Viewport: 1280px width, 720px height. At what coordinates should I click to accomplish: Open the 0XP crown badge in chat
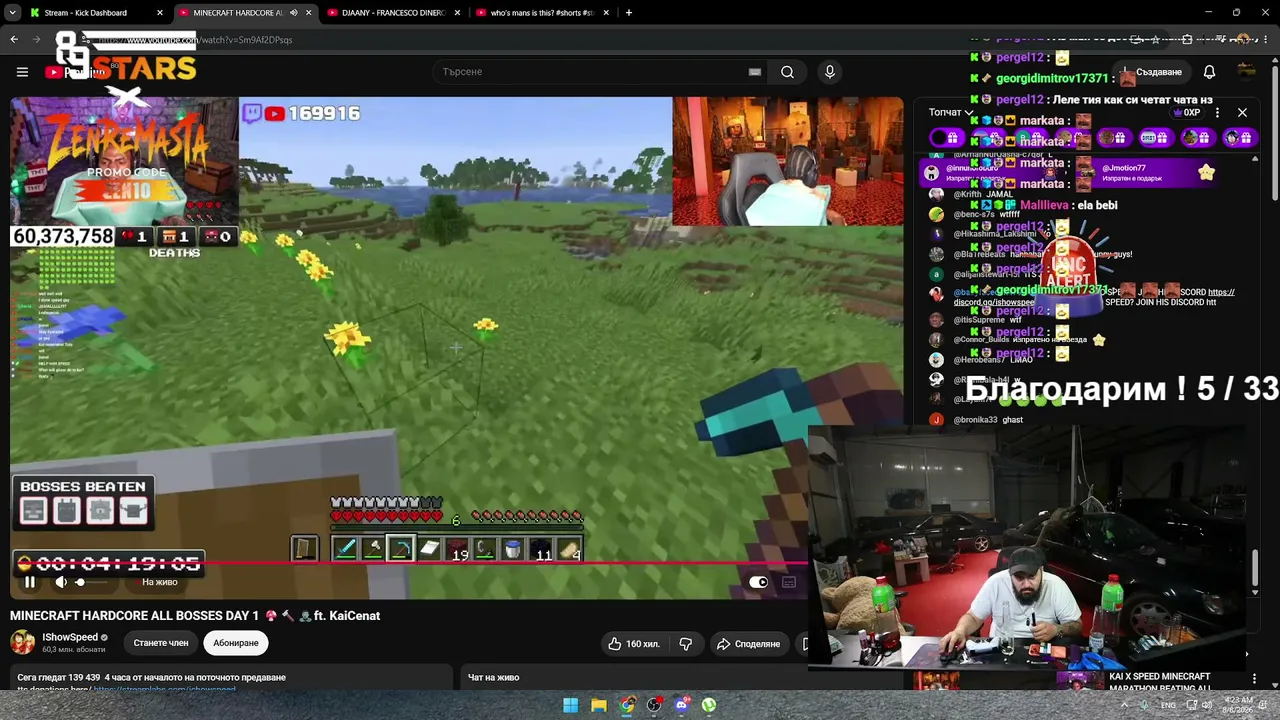click(x=1185, y=112)
